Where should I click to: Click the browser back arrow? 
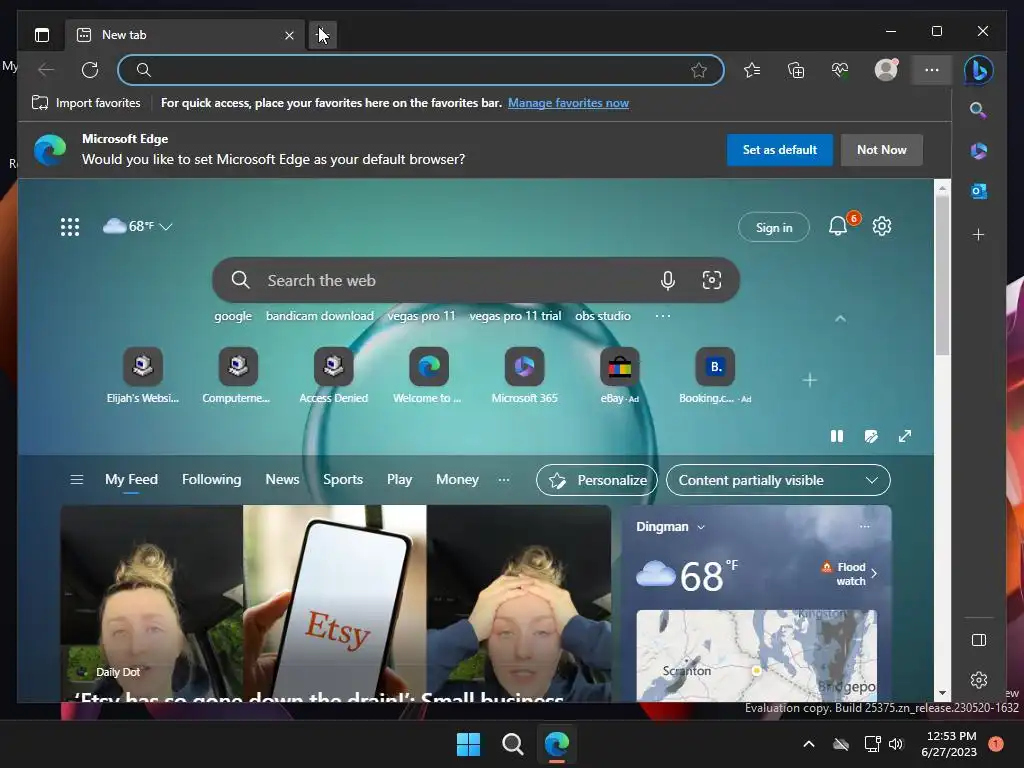[x=46, y=70]
